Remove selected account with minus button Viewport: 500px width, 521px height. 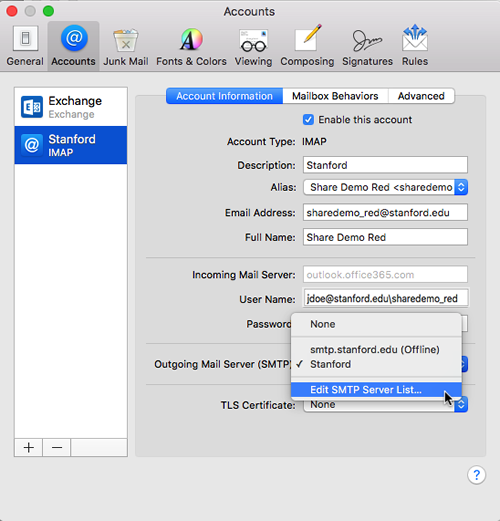click(x=57, y=447)
